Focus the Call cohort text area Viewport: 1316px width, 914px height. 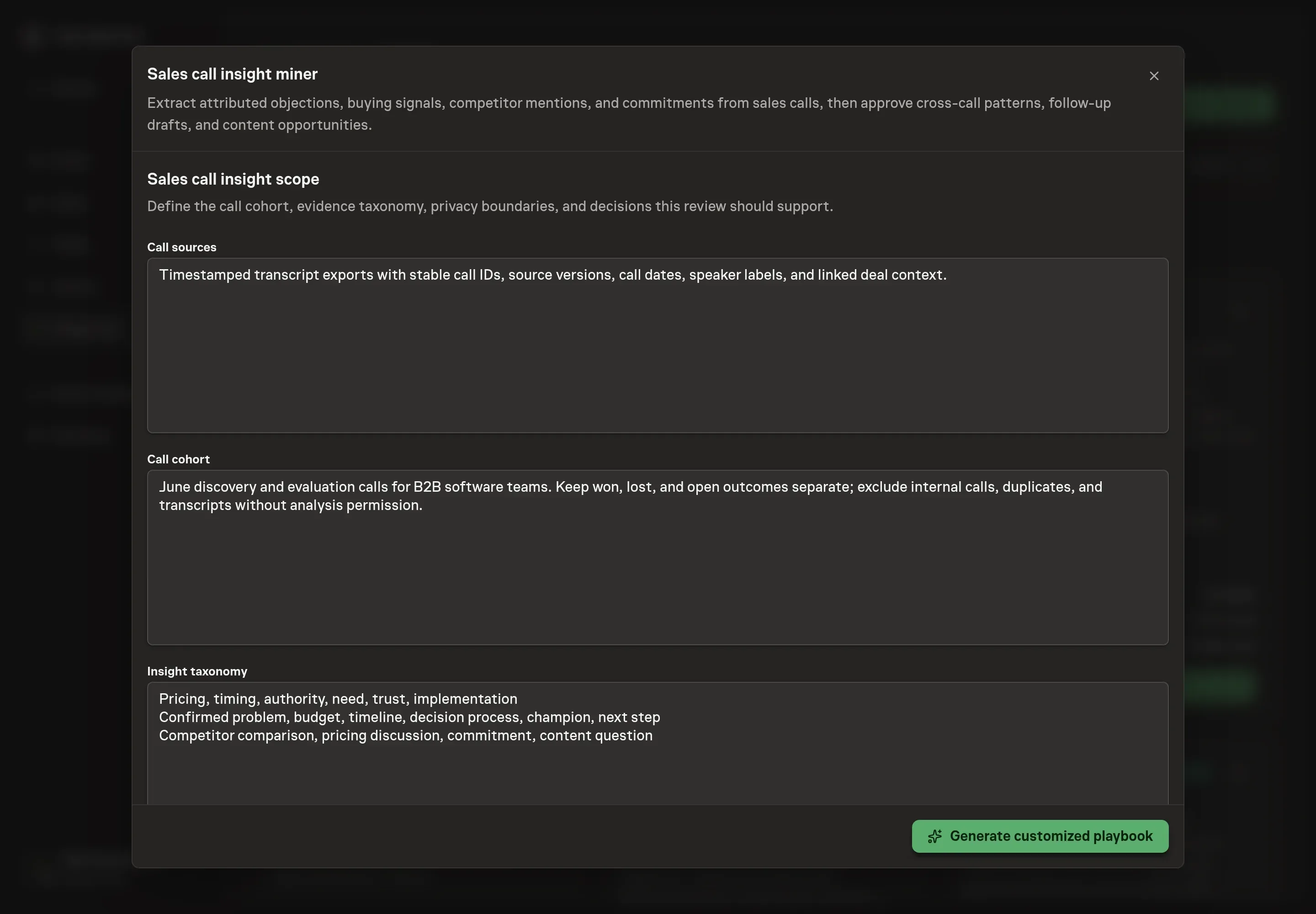(x=658, y=557)
